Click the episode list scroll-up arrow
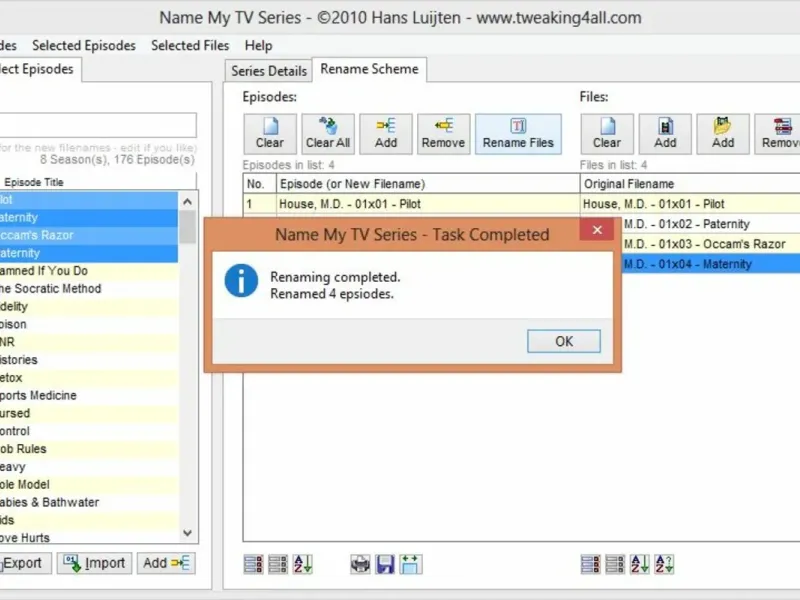Image resolution: width=800 pixels, height=600 pixels. coord(187,202)
